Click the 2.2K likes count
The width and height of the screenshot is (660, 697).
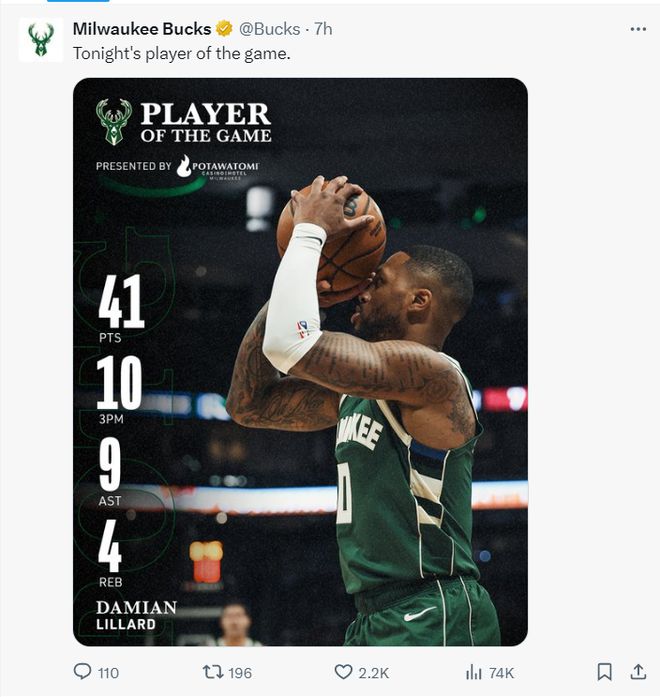click(x=372, y=673)
